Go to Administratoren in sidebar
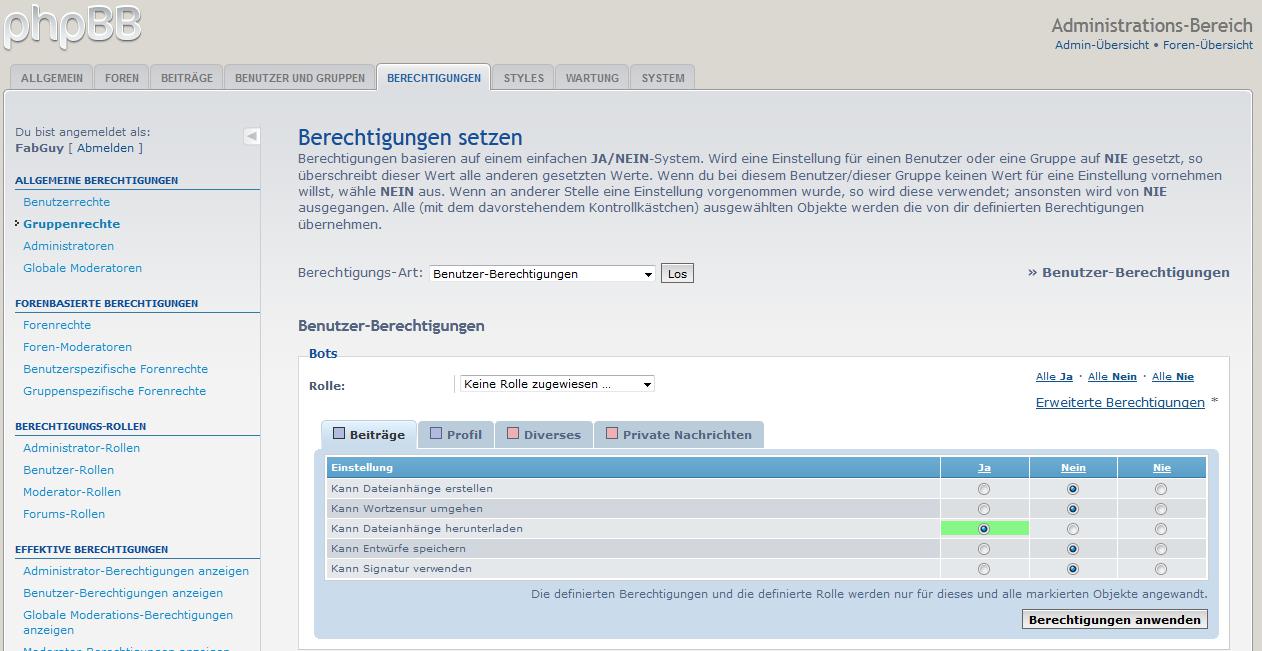 [x=68, y=246]
